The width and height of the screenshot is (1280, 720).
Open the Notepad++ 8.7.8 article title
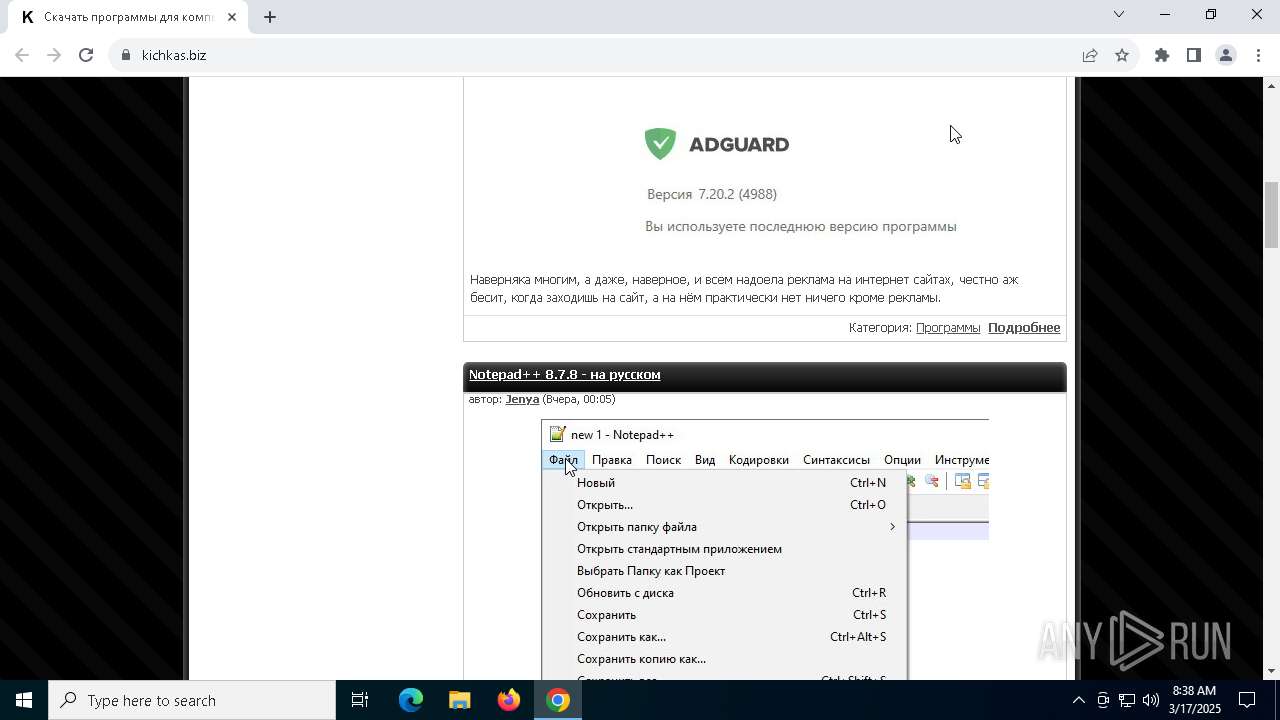[x=564, y=374]
